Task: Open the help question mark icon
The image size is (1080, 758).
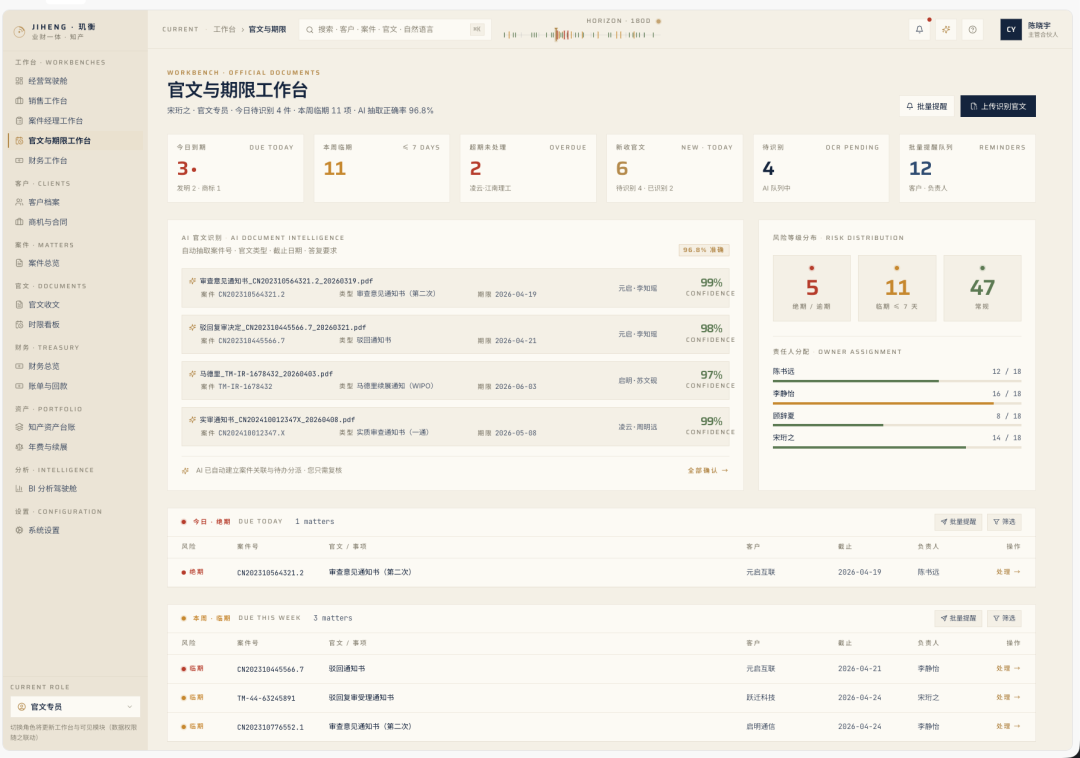Action: (x=973, y=30)
